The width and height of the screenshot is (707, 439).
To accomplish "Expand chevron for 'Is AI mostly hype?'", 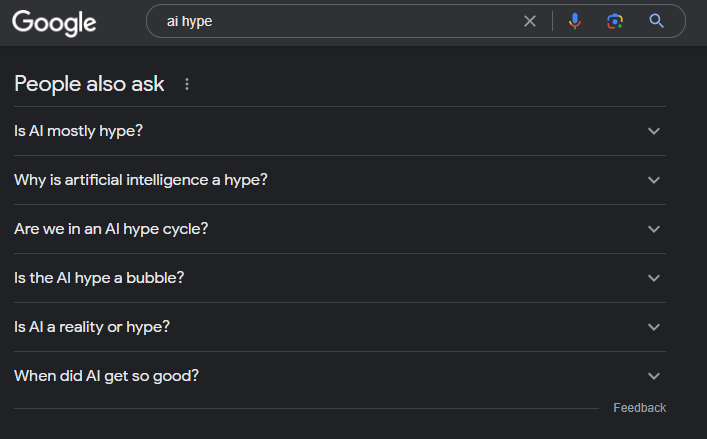I will [654, 131].
